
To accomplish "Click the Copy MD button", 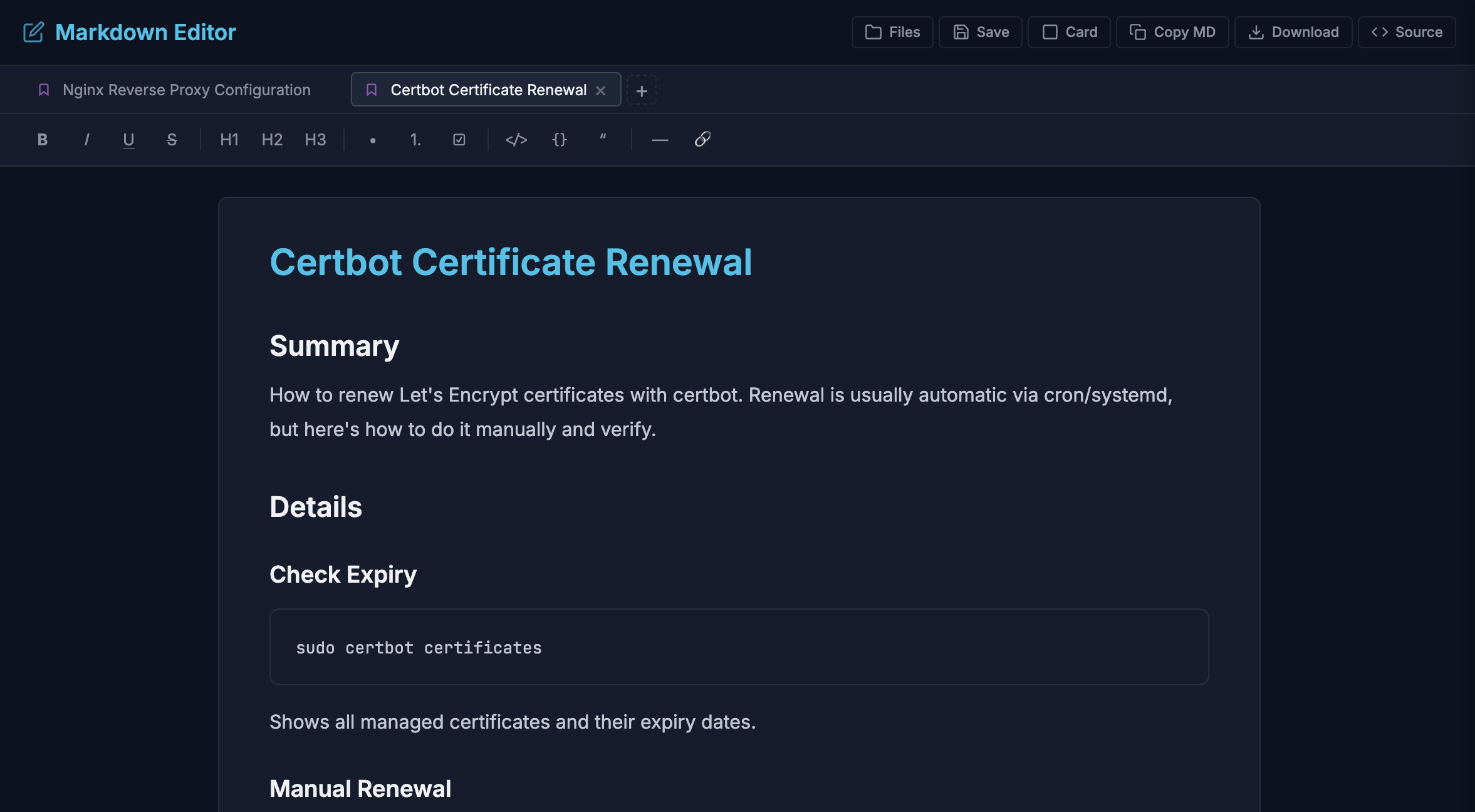I will click(x=1172, y=32).
